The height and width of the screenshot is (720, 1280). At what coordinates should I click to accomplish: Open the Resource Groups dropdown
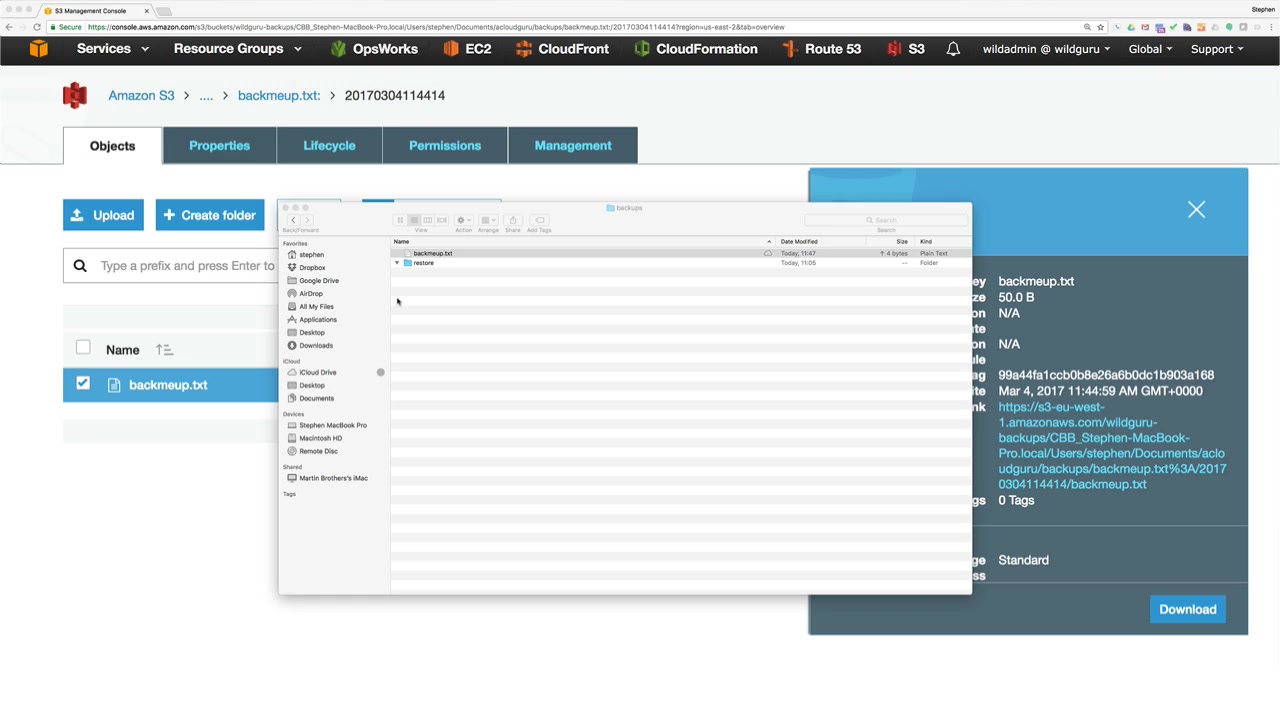tap(238, 49)
